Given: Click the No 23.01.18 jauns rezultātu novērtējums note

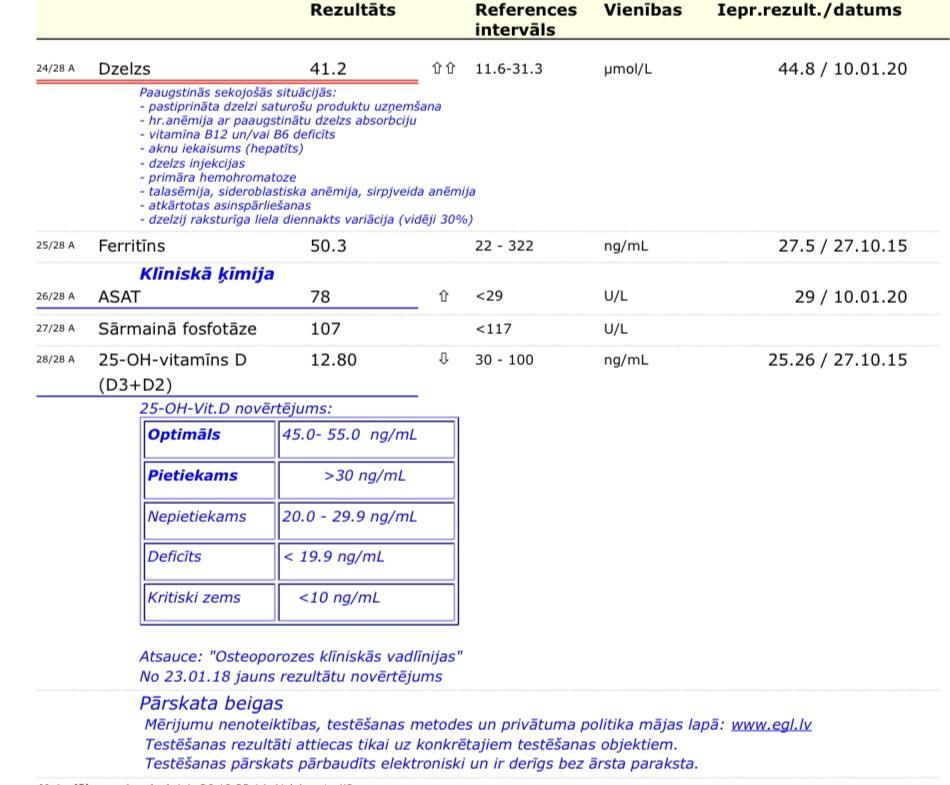Looking at the screenshot, I should 291,677.
